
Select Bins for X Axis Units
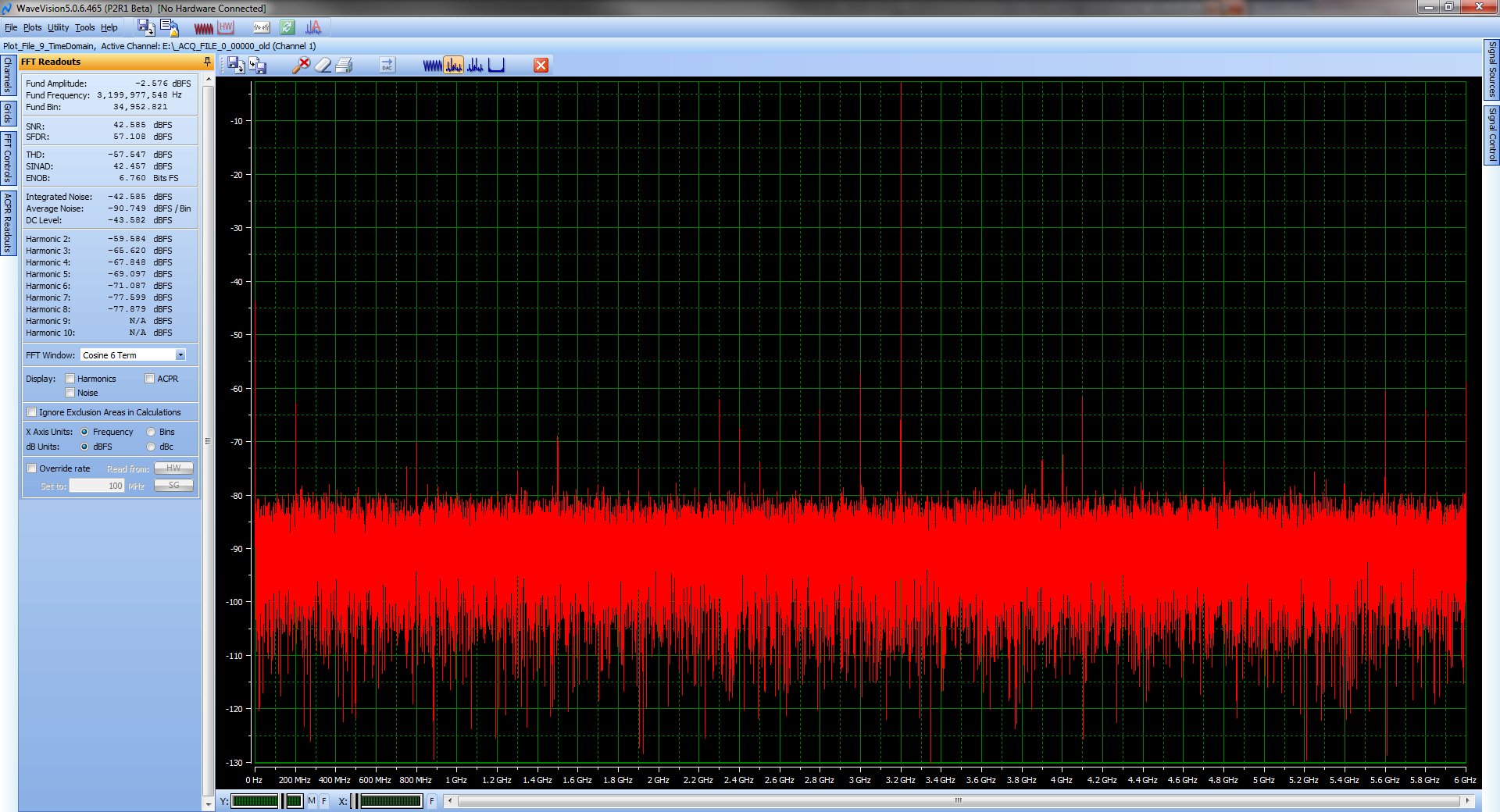[151, 432]
